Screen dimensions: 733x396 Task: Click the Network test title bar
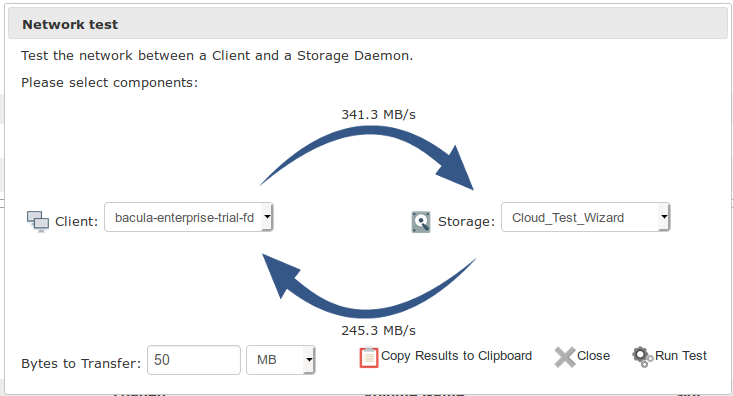click(x=368, y=24)
